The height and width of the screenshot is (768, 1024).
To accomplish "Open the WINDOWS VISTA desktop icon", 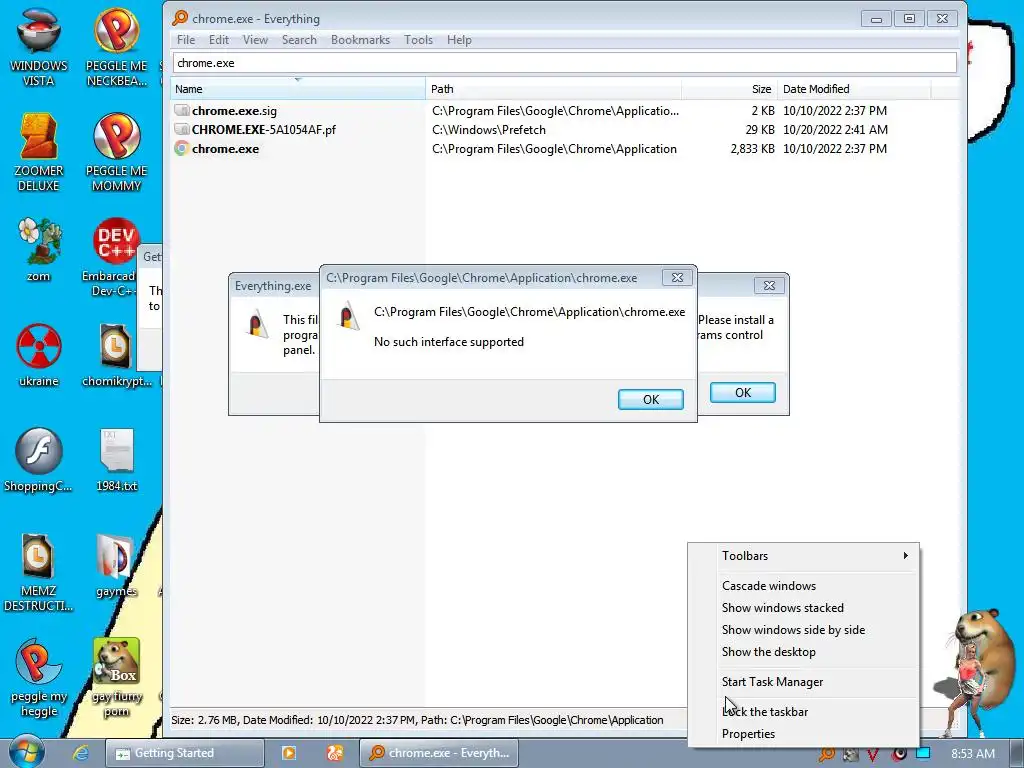I will pos(39,46).
